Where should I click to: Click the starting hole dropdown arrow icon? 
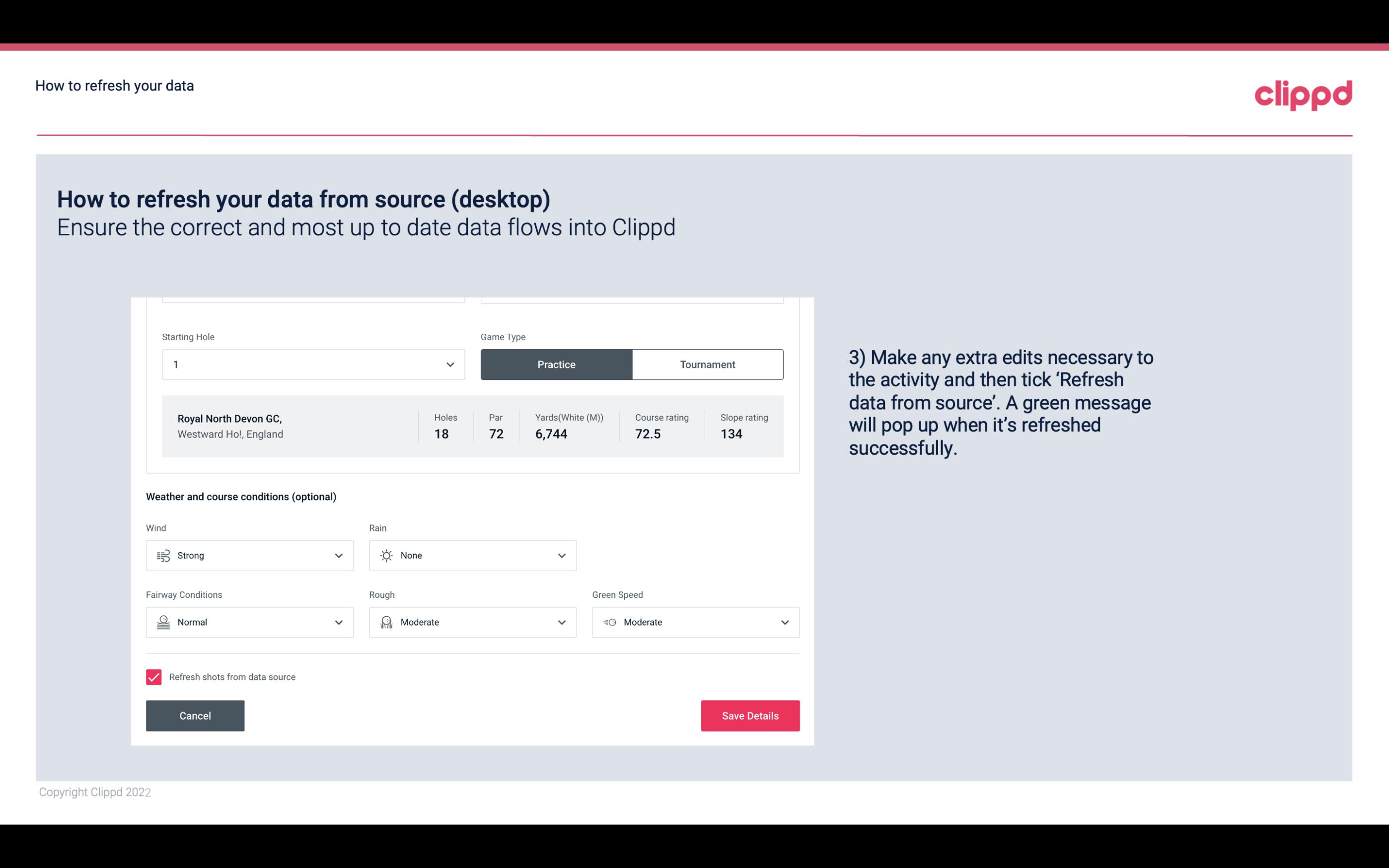pyautogui.click(x=449, y=364)
